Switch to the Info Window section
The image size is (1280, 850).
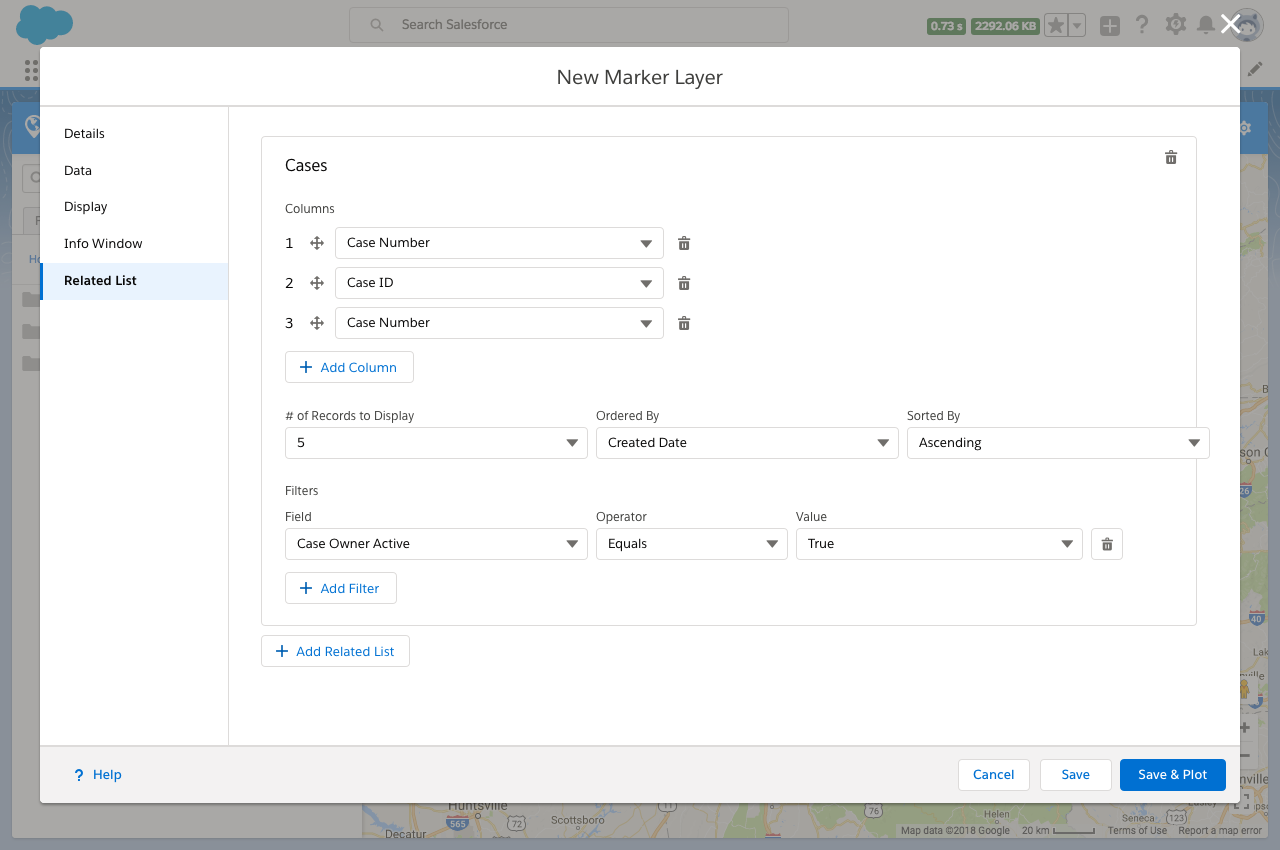pyautogui.click(x=134, y=244)
